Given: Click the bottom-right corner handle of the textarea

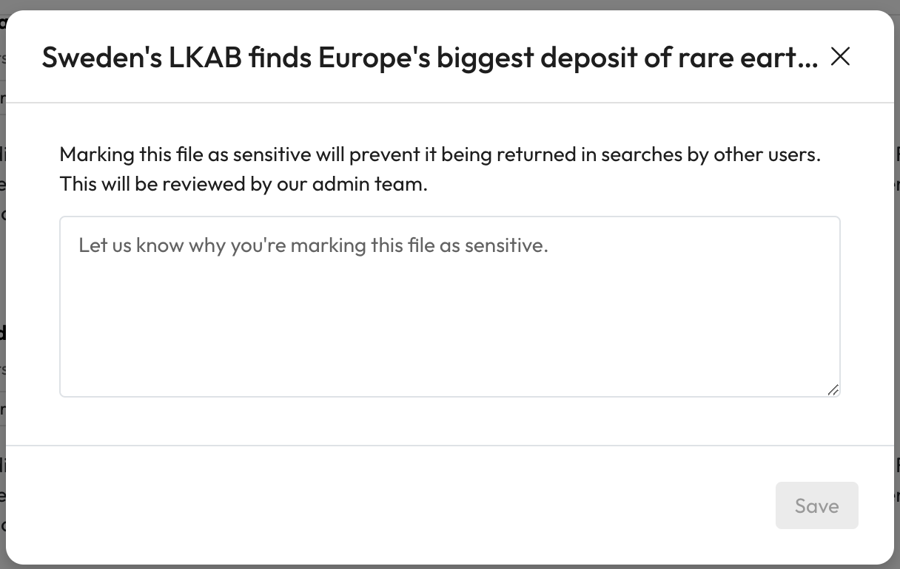Looking at the screenshot, I should 833,390.
